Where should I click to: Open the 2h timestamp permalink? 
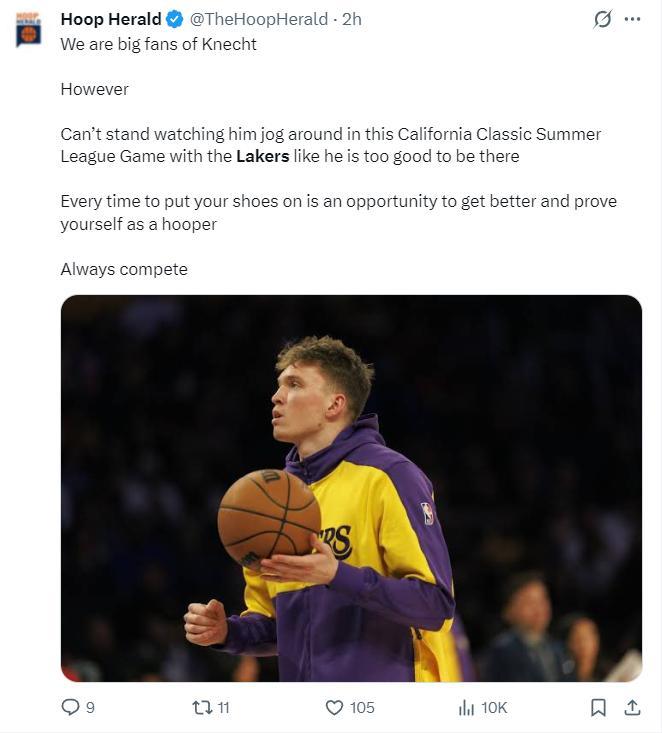(x=352, y=19)
